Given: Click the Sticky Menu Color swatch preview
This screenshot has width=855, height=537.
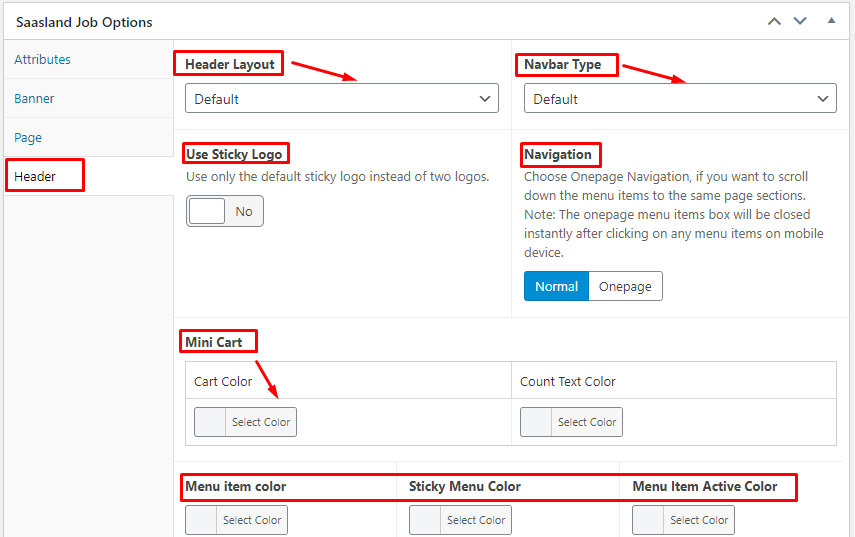Looking at the screenshot, I should point(425,520).
